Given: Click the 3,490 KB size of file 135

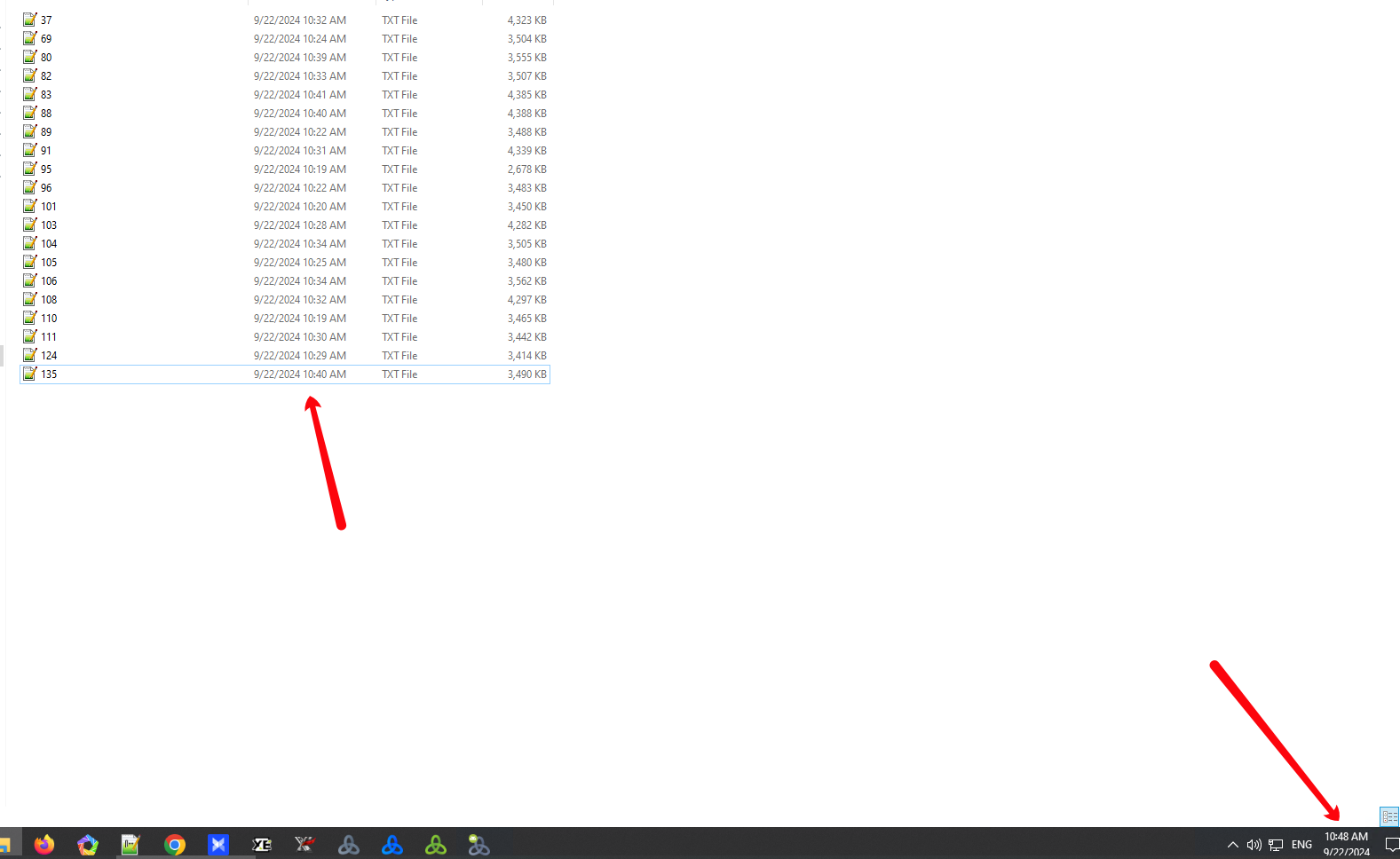Looking at the screenshot, I should 527,374.
